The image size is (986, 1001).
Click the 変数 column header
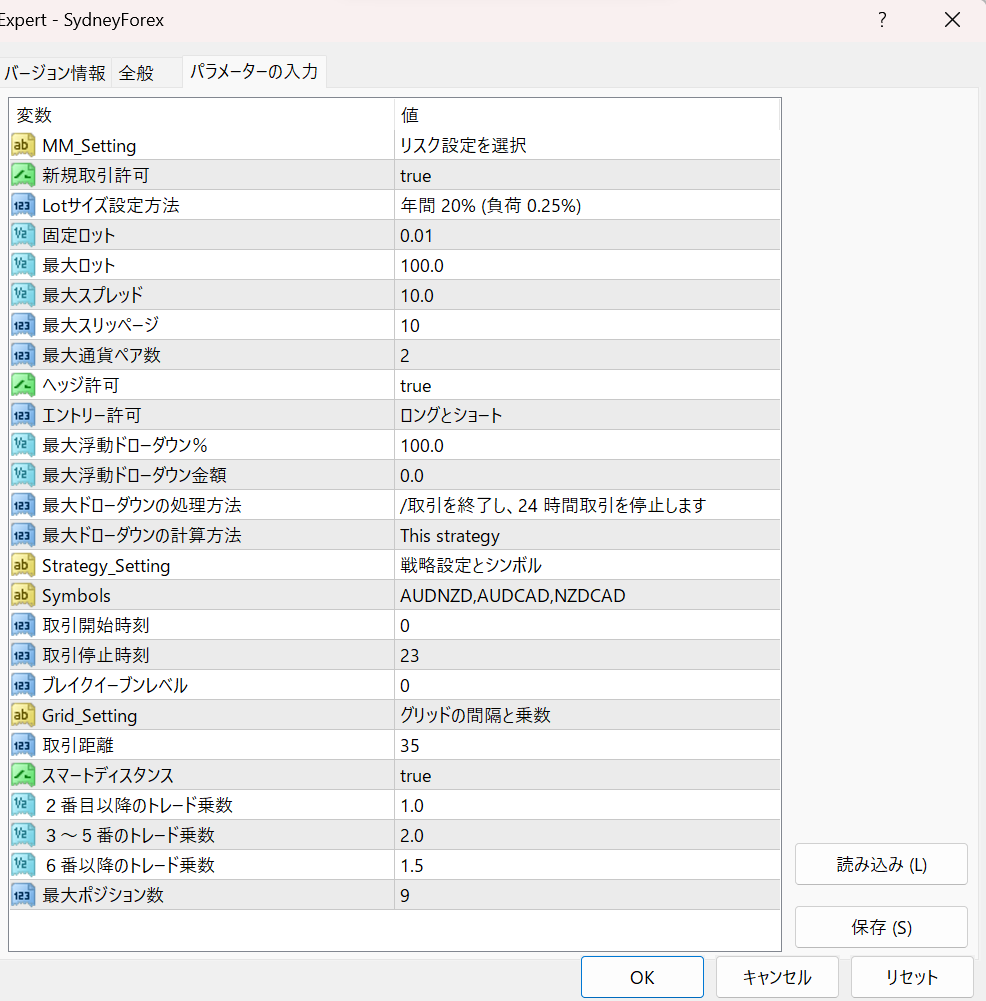point(202,115)
